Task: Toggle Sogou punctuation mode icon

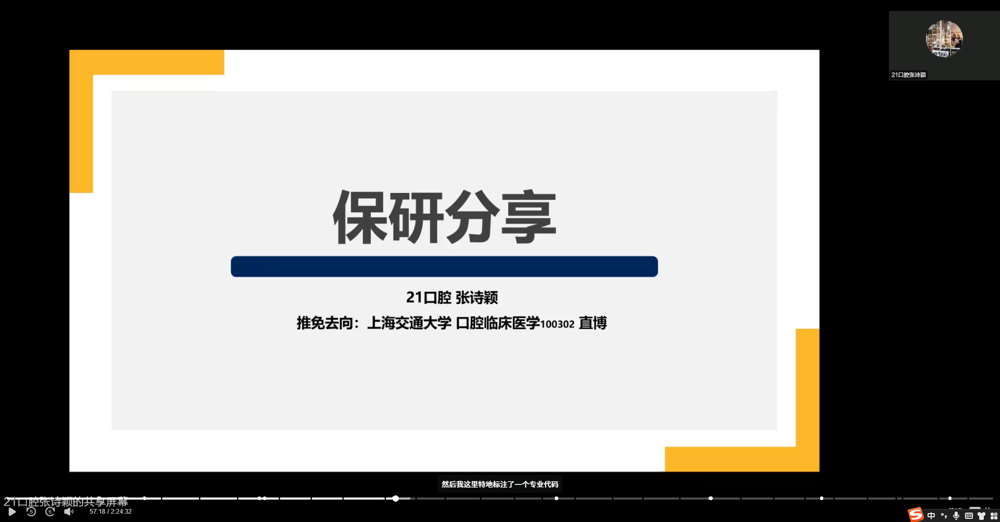Action: 944,516
